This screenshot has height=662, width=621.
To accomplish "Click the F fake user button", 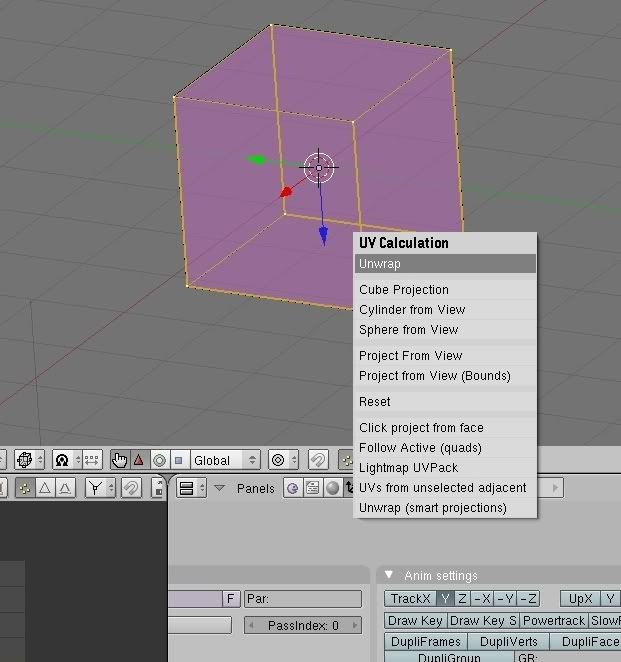I will click(231, 599).
